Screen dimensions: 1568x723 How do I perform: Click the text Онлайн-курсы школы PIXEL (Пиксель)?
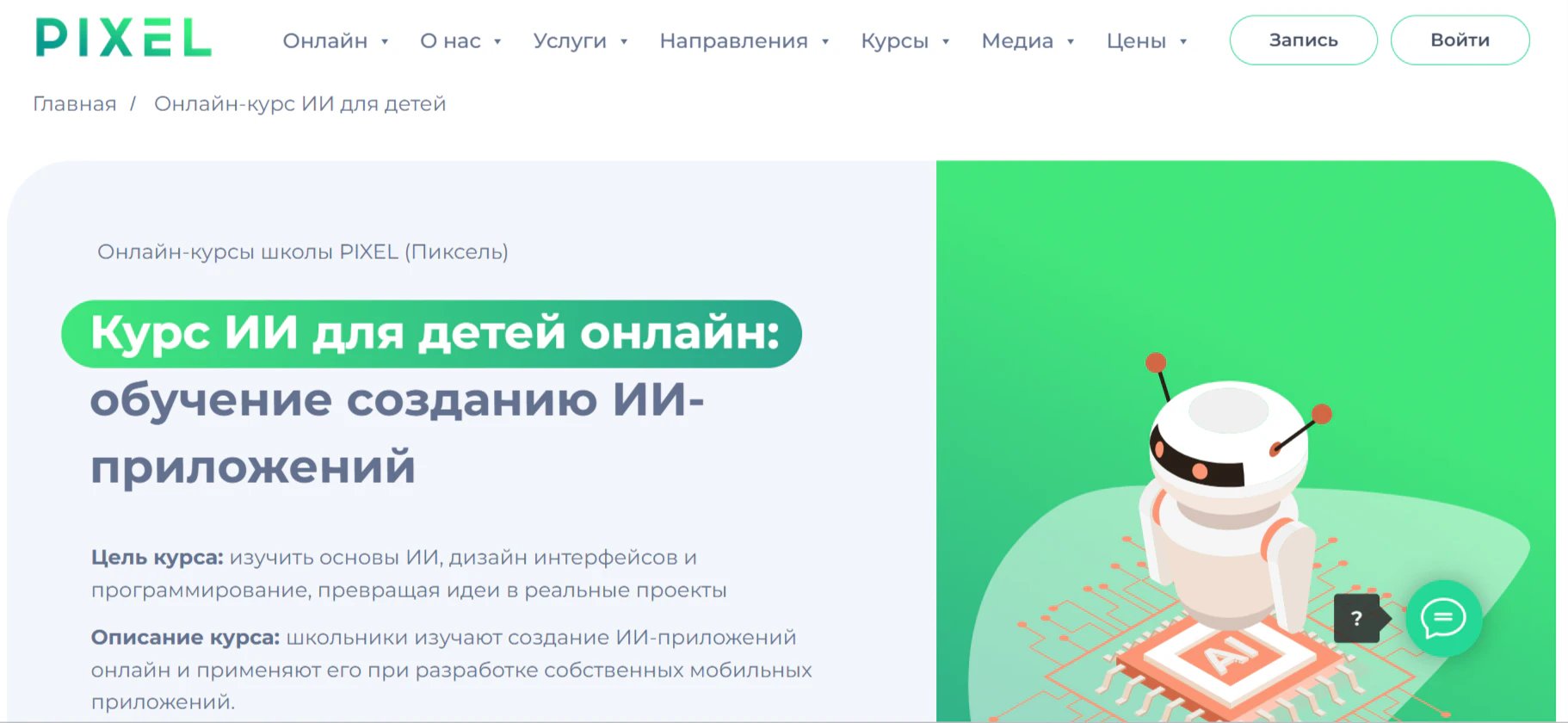click(303, 251)
